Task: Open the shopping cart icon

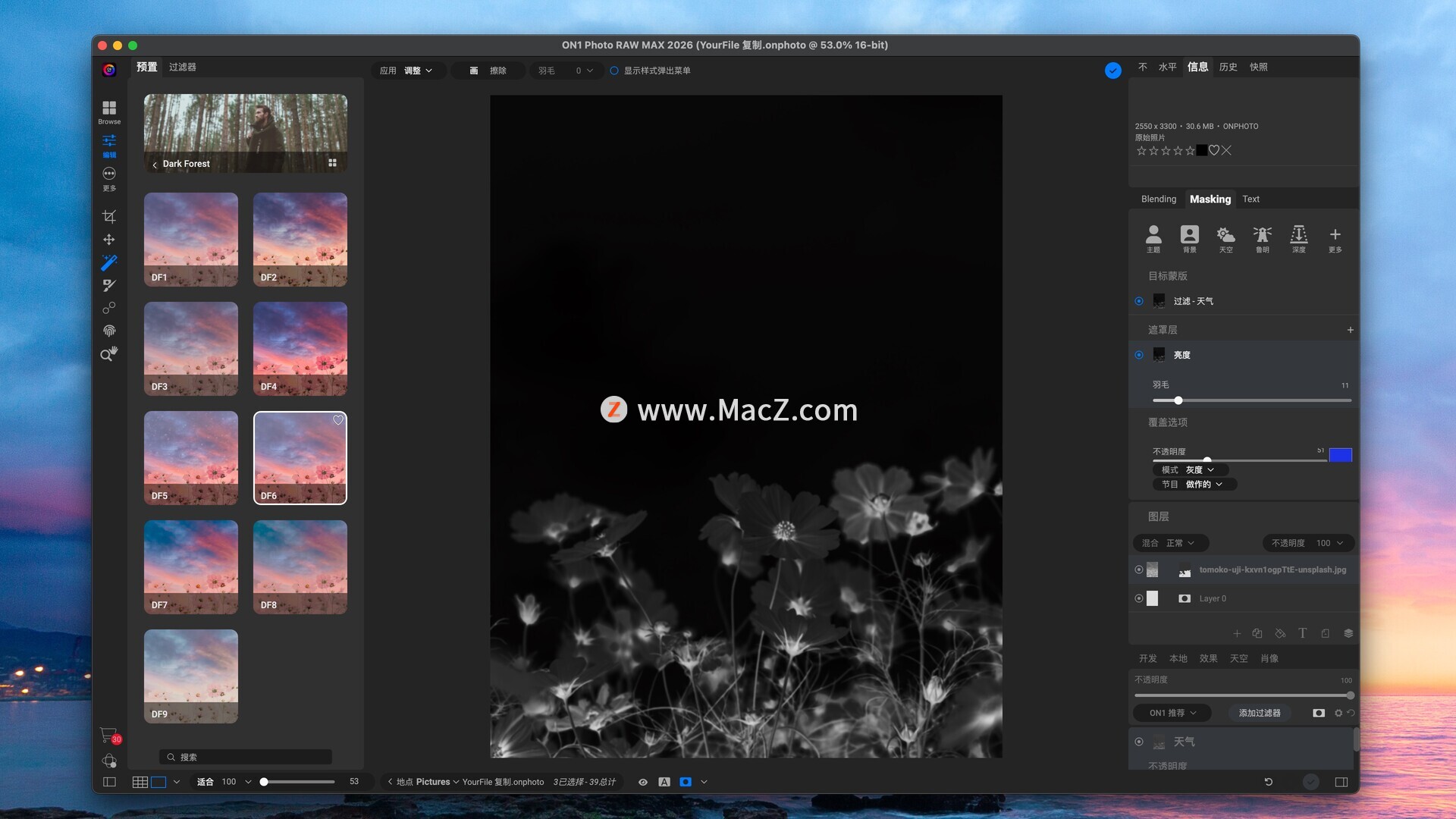Action: pos(108,736)
